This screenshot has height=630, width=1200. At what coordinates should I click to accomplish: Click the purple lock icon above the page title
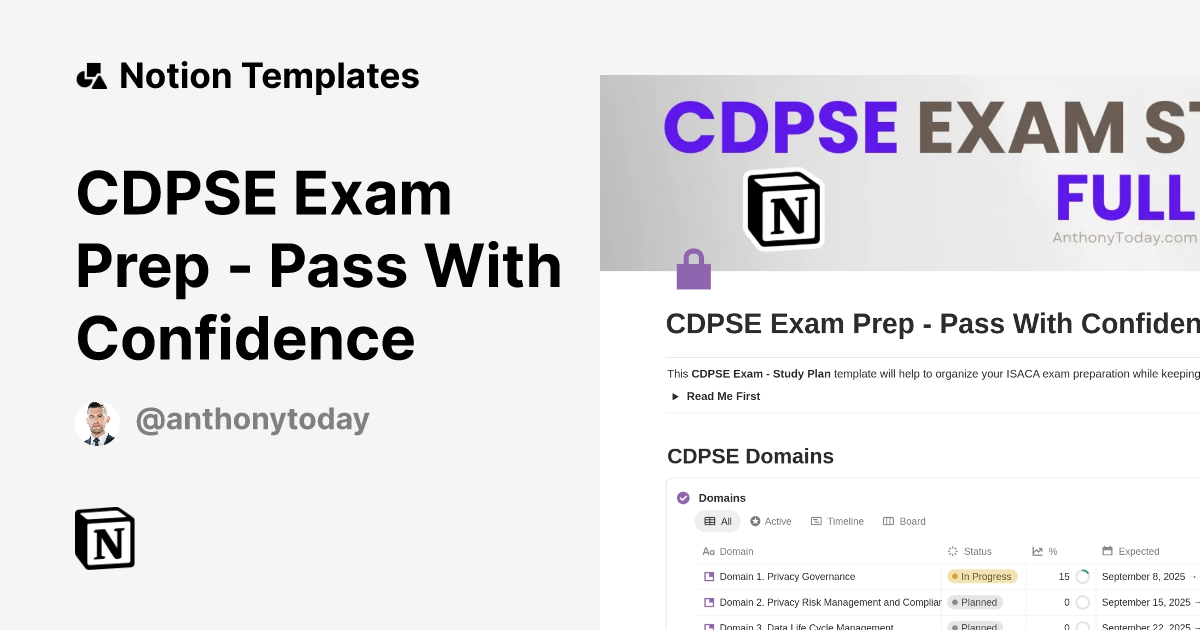click(694, 268)
